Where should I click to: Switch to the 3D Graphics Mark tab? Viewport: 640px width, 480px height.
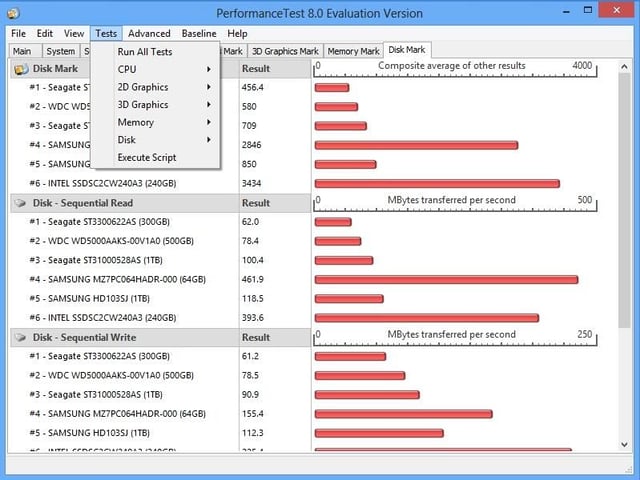(x=285, y=51)
